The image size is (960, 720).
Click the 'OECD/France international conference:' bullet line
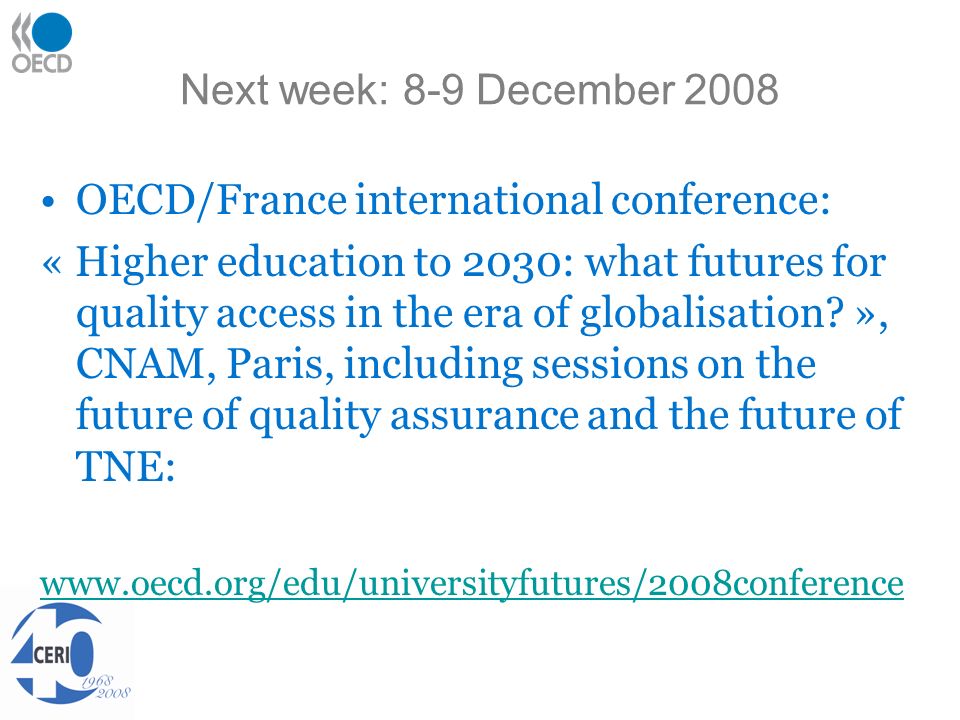point(452,200)
